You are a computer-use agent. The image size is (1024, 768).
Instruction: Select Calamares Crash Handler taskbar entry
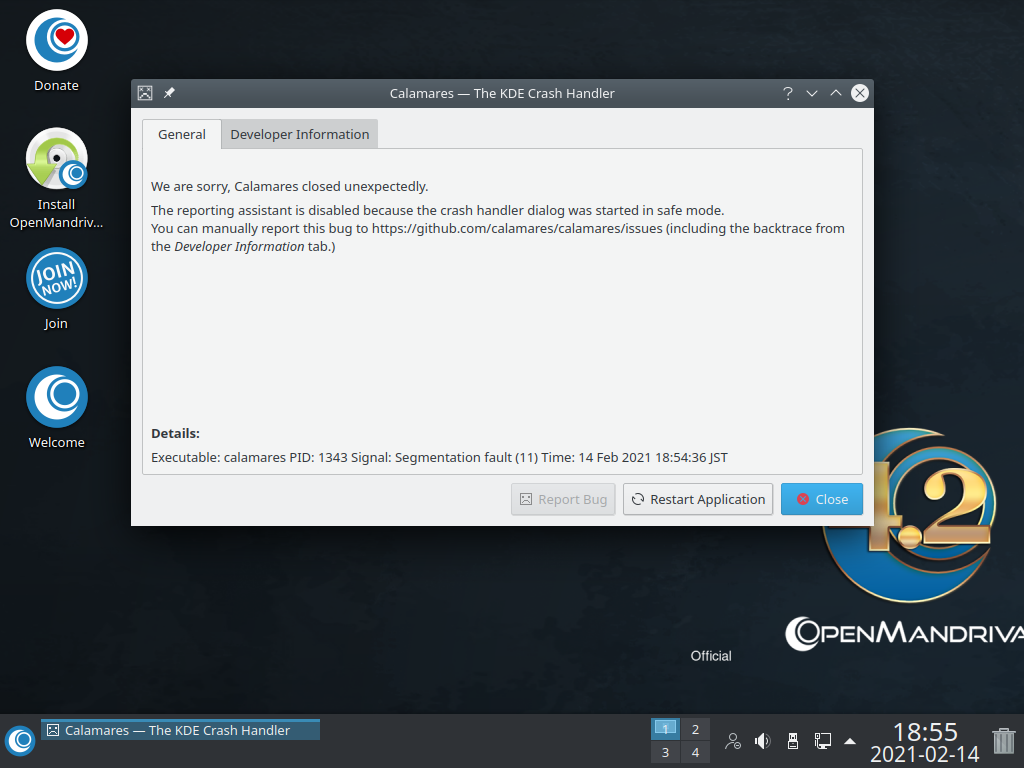[x=180, y=730]
